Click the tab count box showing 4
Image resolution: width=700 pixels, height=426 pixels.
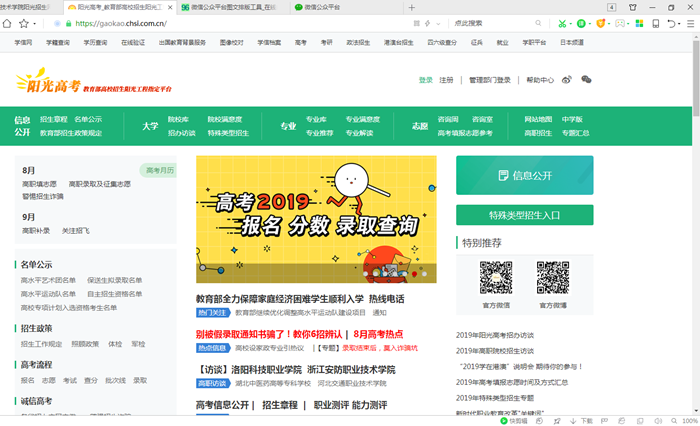coord(612,7)
